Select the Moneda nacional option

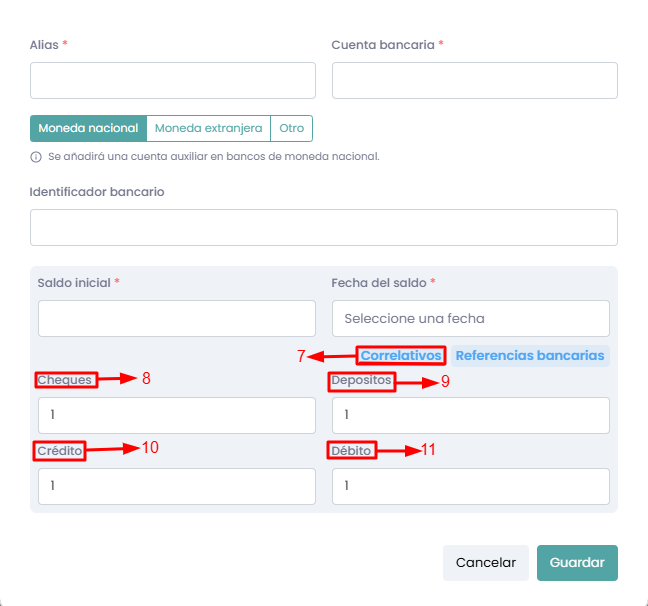click(x=88, y=128)
